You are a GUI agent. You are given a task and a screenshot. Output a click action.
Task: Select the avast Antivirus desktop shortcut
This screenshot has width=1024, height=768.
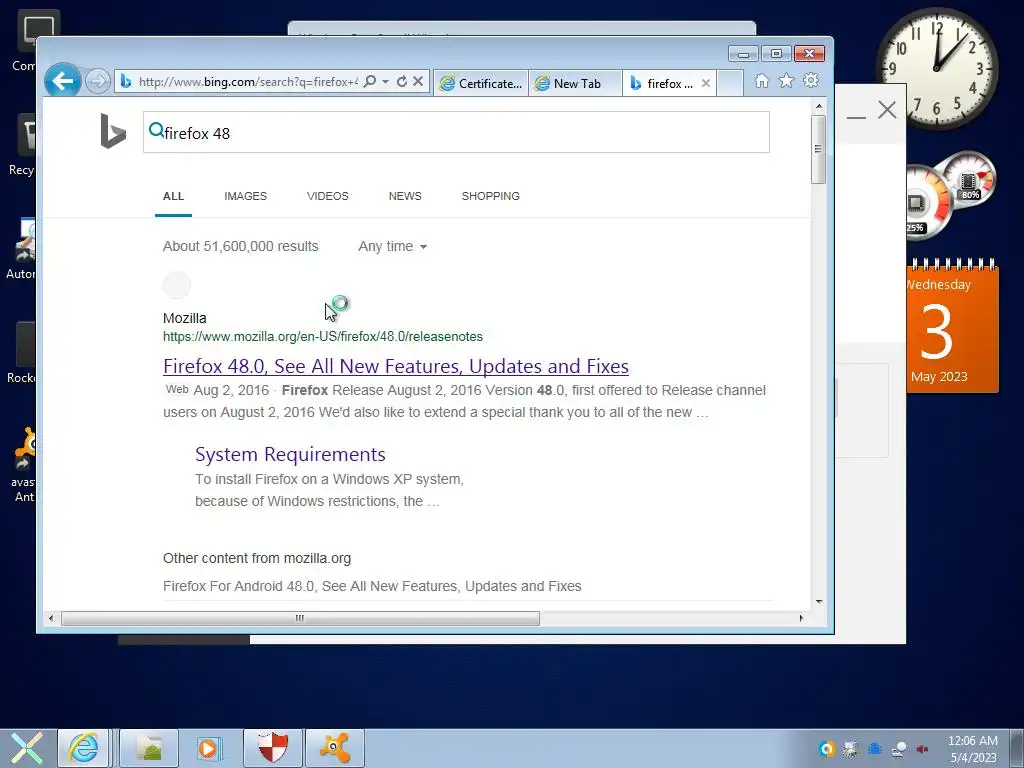click(24, 464)
